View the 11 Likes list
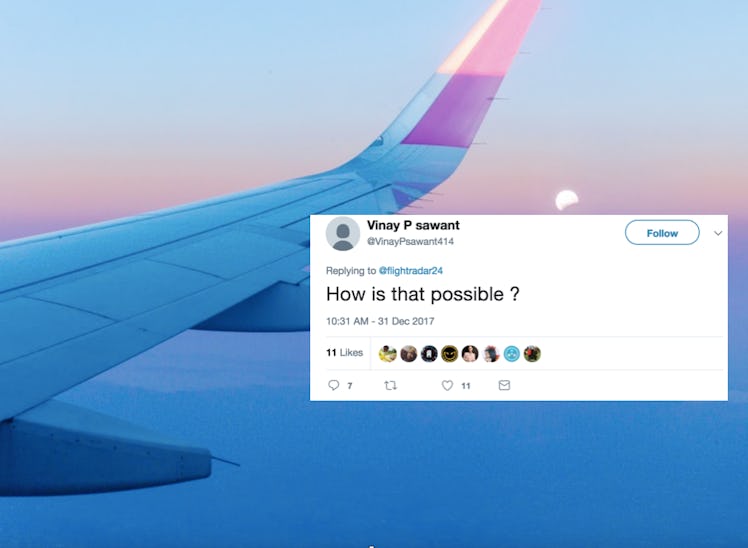 (344, 352)
